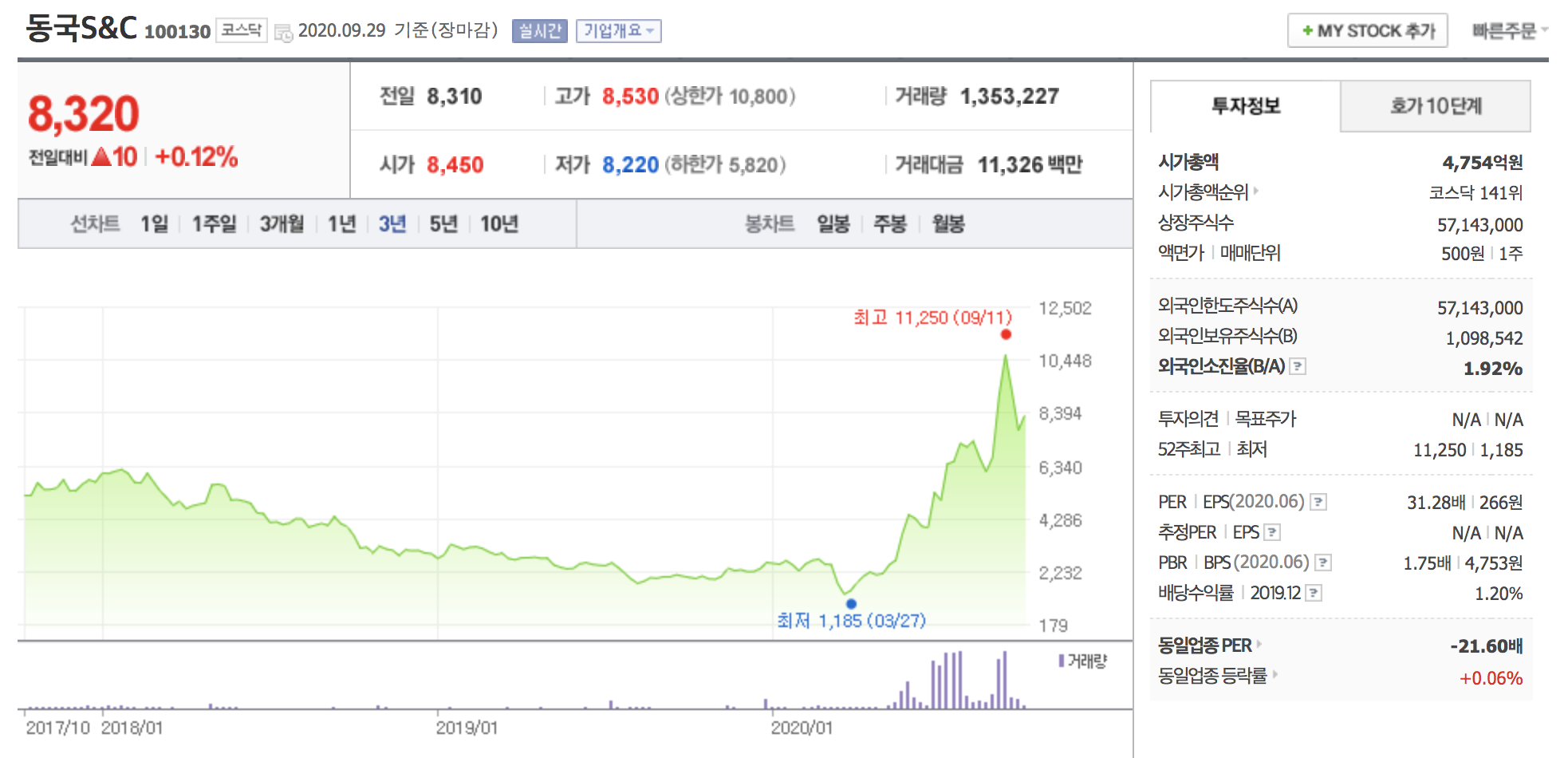Select the 10년 line chart period
1568x758 pixels.
(499, 224)
